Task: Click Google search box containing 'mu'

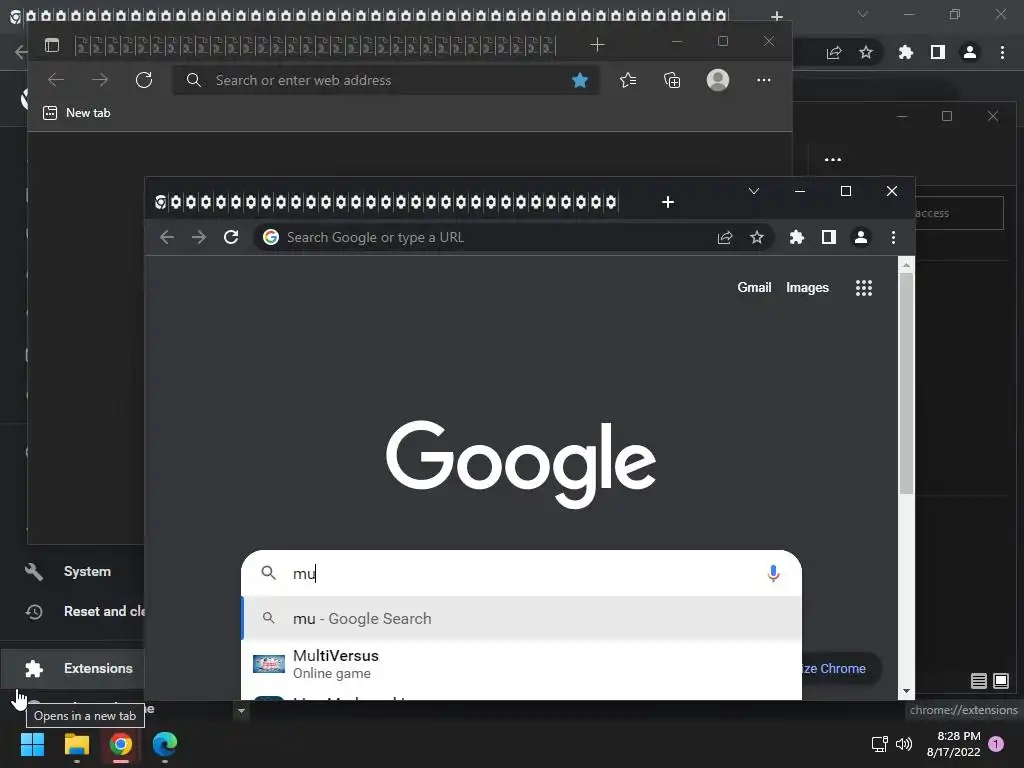Action: point(521,573)
